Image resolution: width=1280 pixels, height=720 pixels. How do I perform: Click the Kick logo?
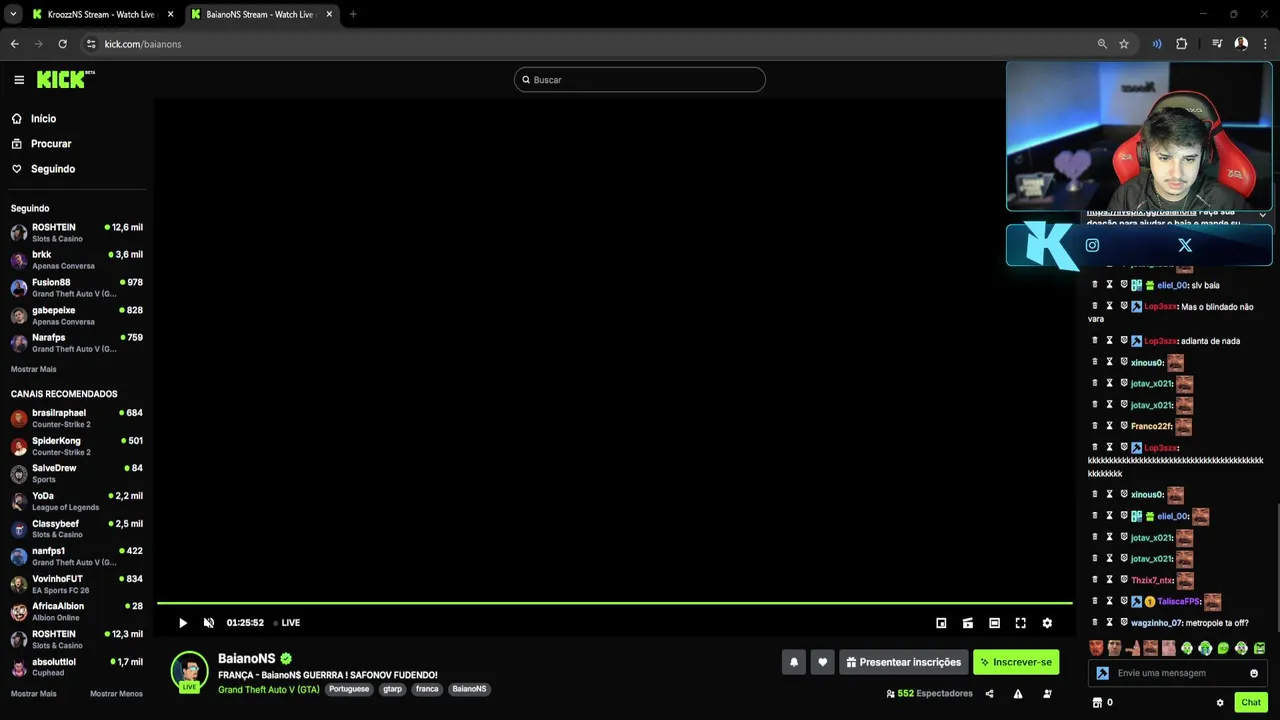coord(65,80)
